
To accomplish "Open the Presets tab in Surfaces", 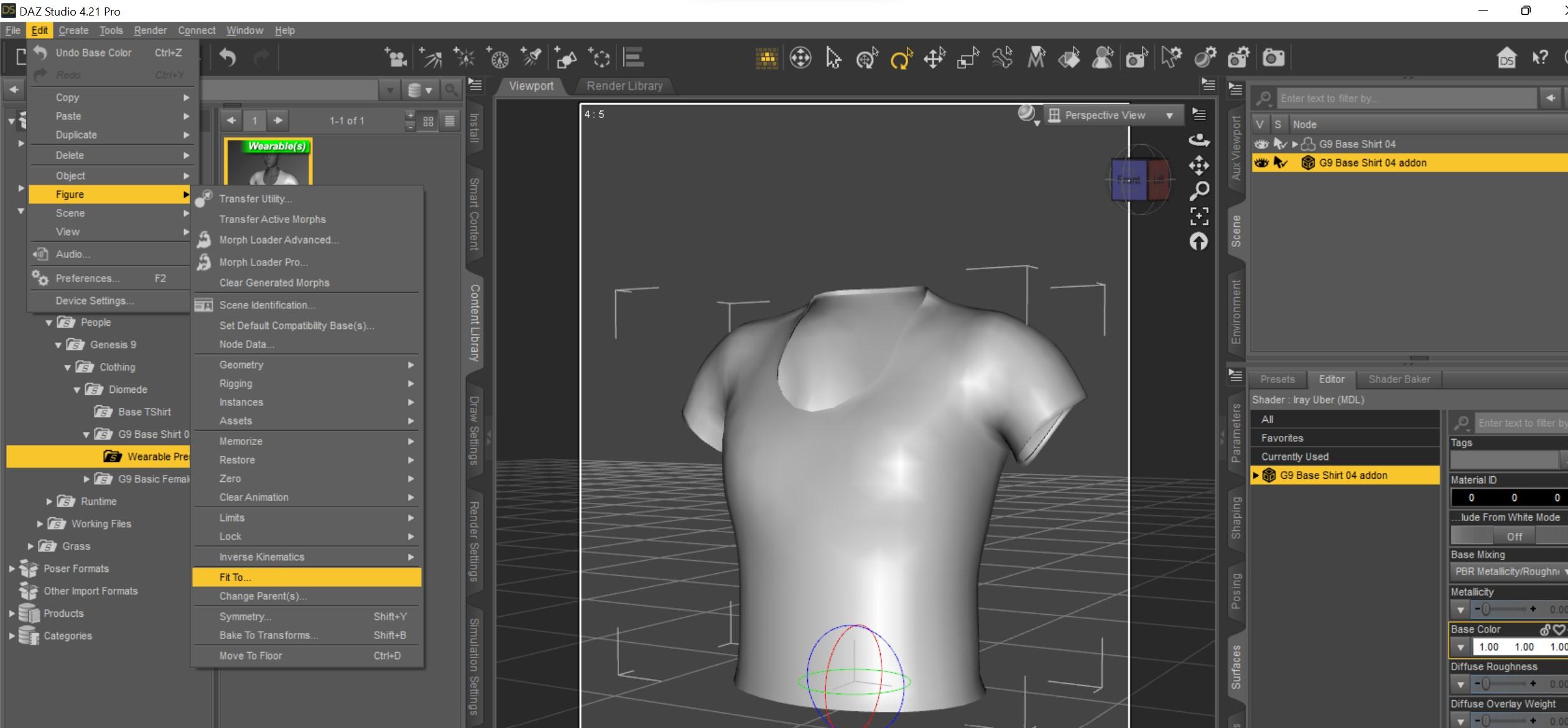I will (1277, 379).
